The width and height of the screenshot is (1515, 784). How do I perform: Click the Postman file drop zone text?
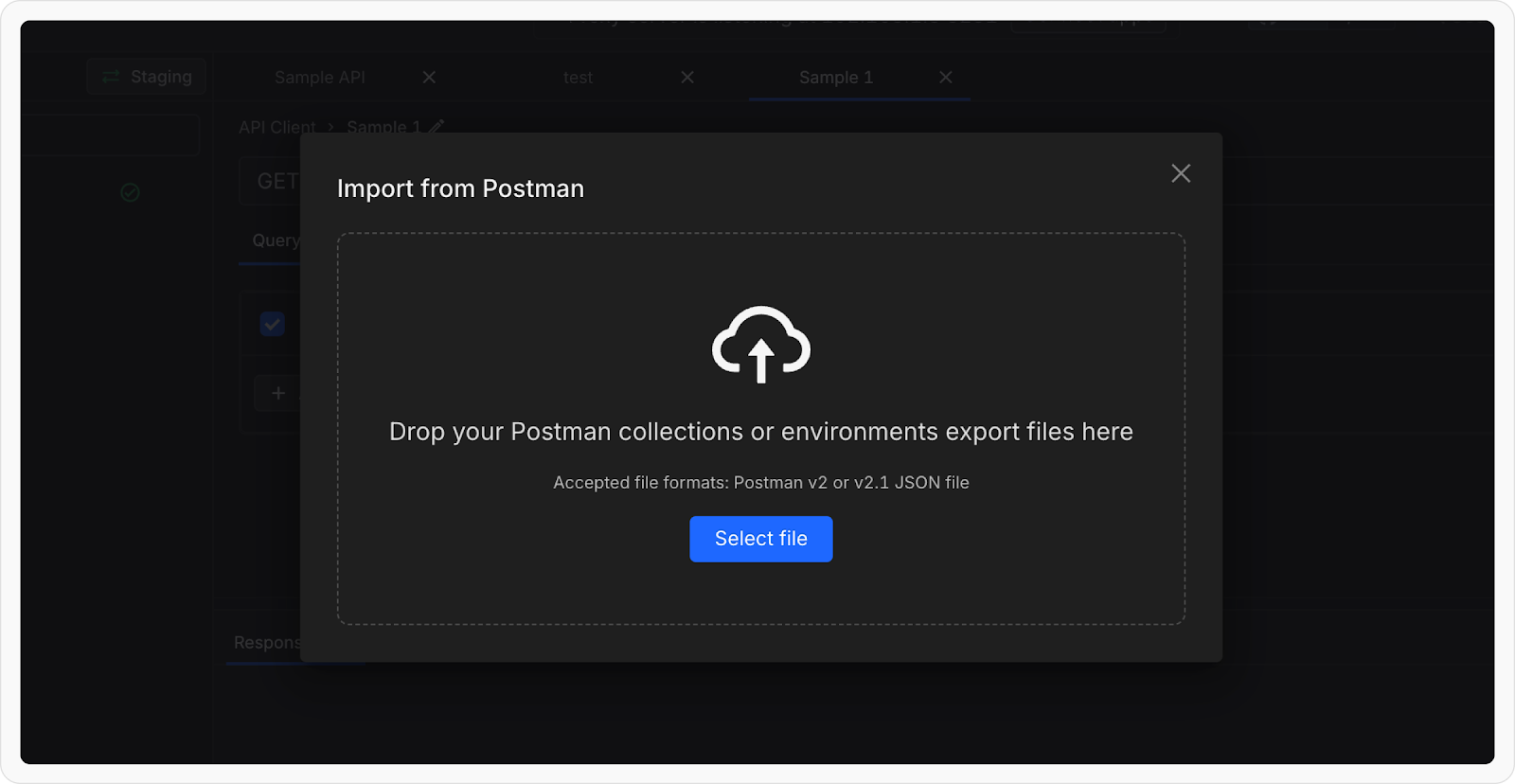point(760,432)
